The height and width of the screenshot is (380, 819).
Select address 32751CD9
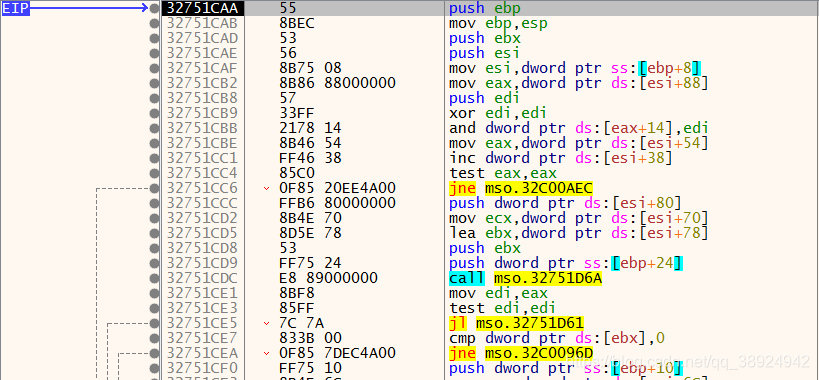(x=202, y=264)
